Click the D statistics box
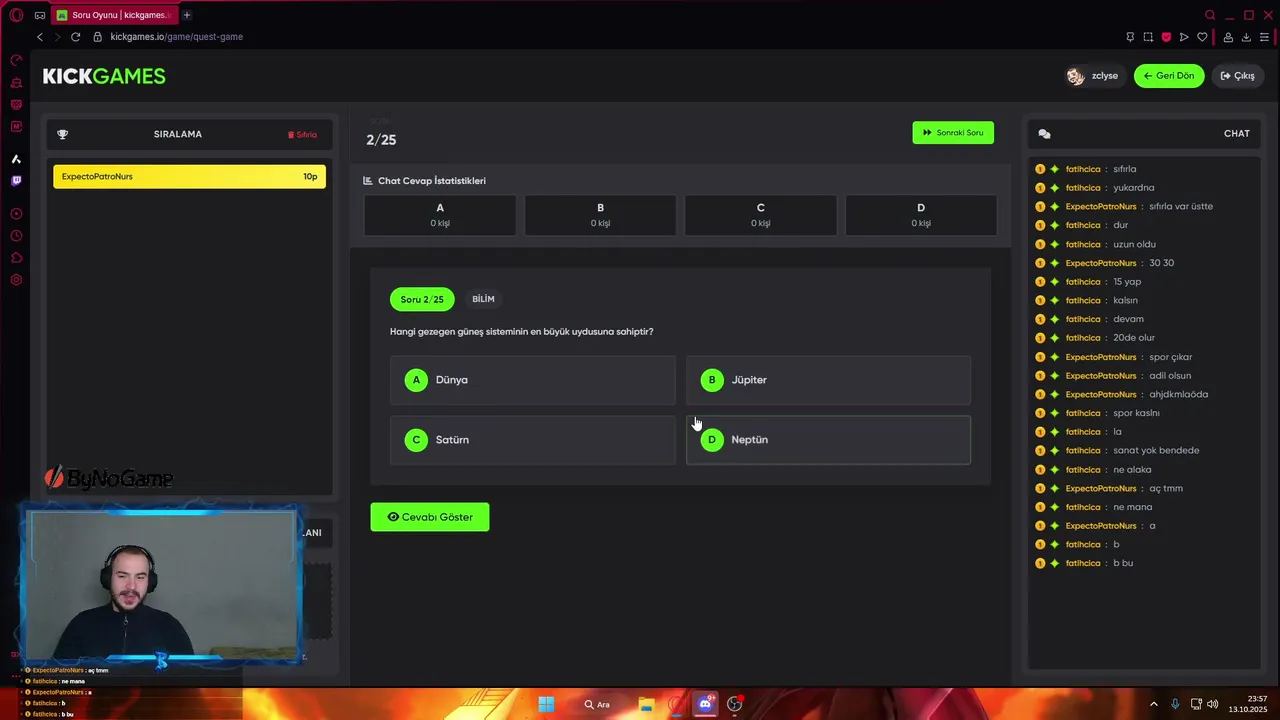This screenshot has height=720, width=1280. [921, 215]
